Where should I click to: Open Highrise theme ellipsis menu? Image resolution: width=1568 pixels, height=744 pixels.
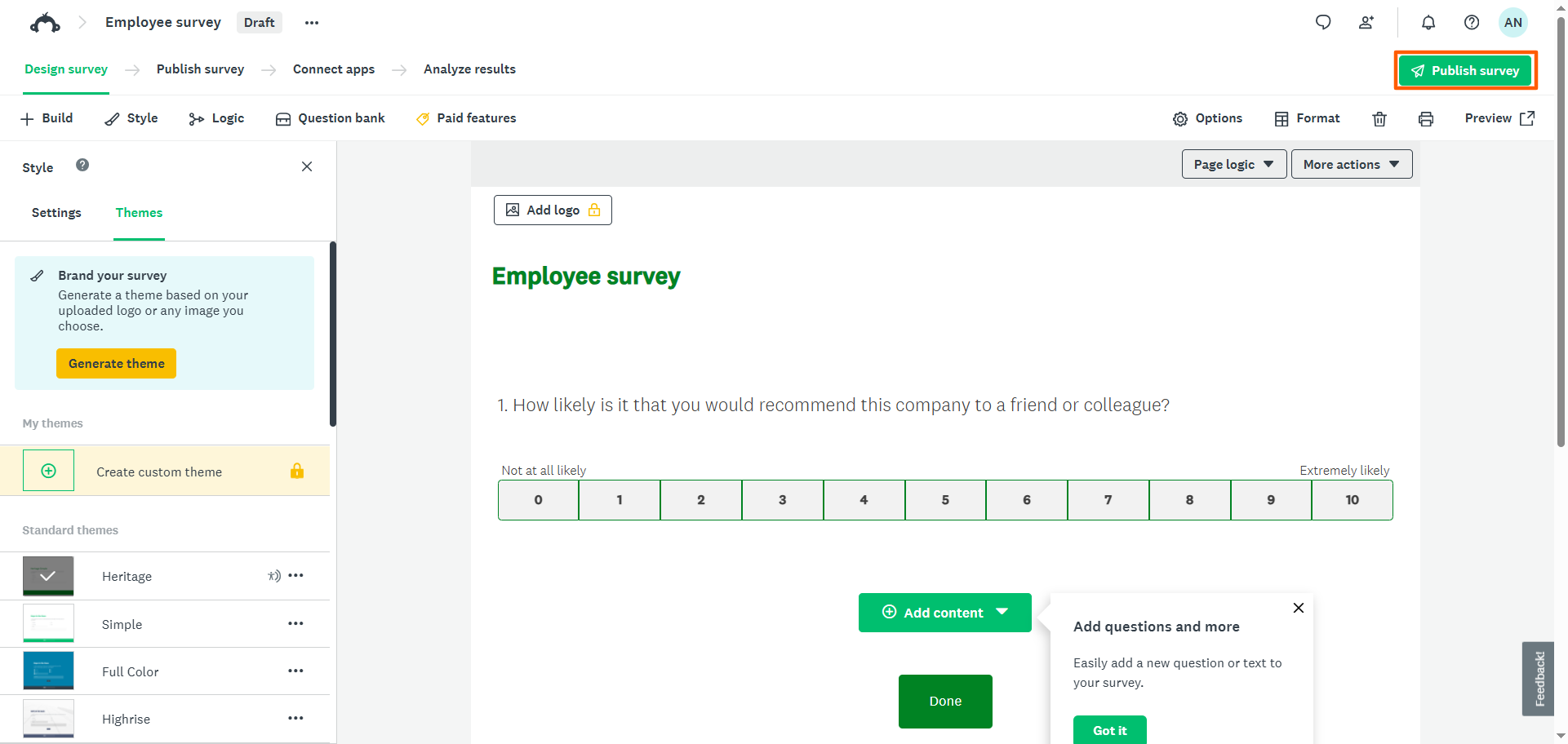point(295,718)
